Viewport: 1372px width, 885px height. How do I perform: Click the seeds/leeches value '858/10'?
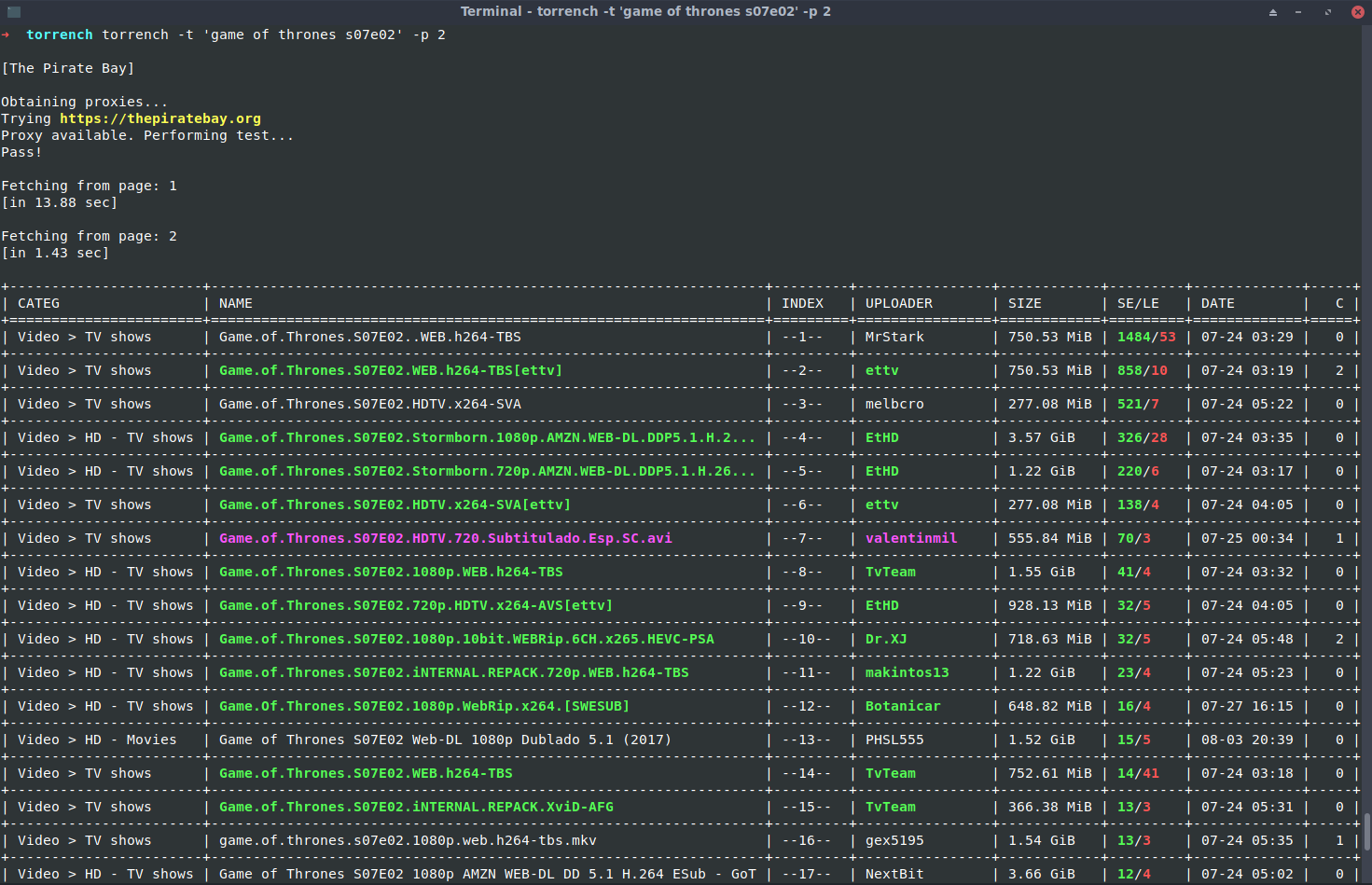1143,370
